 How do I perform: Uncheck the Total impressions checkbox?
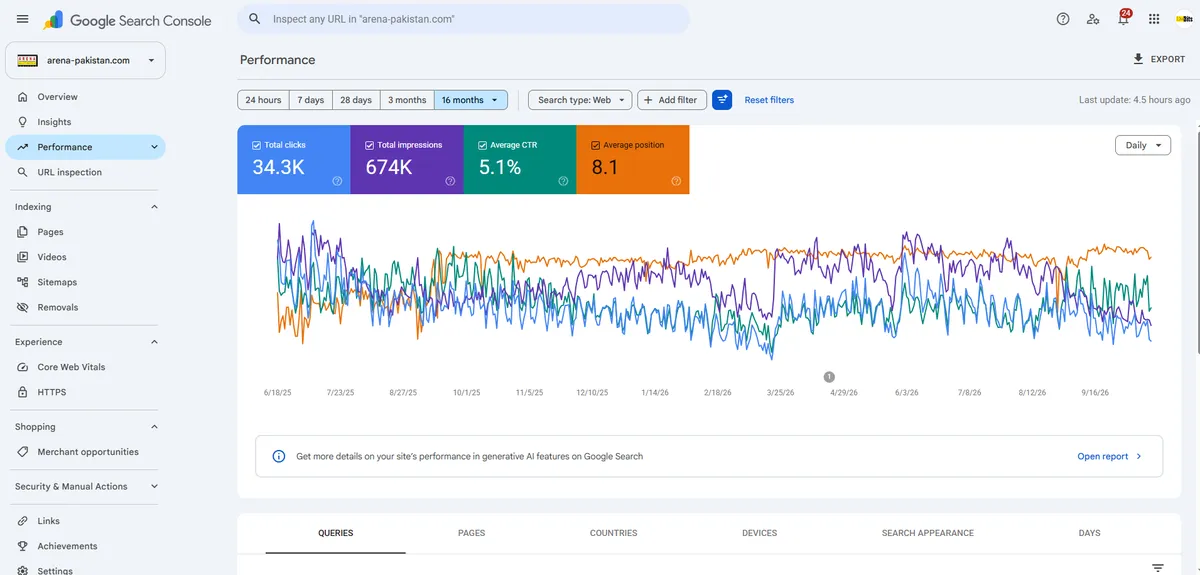tap(370, 145)
